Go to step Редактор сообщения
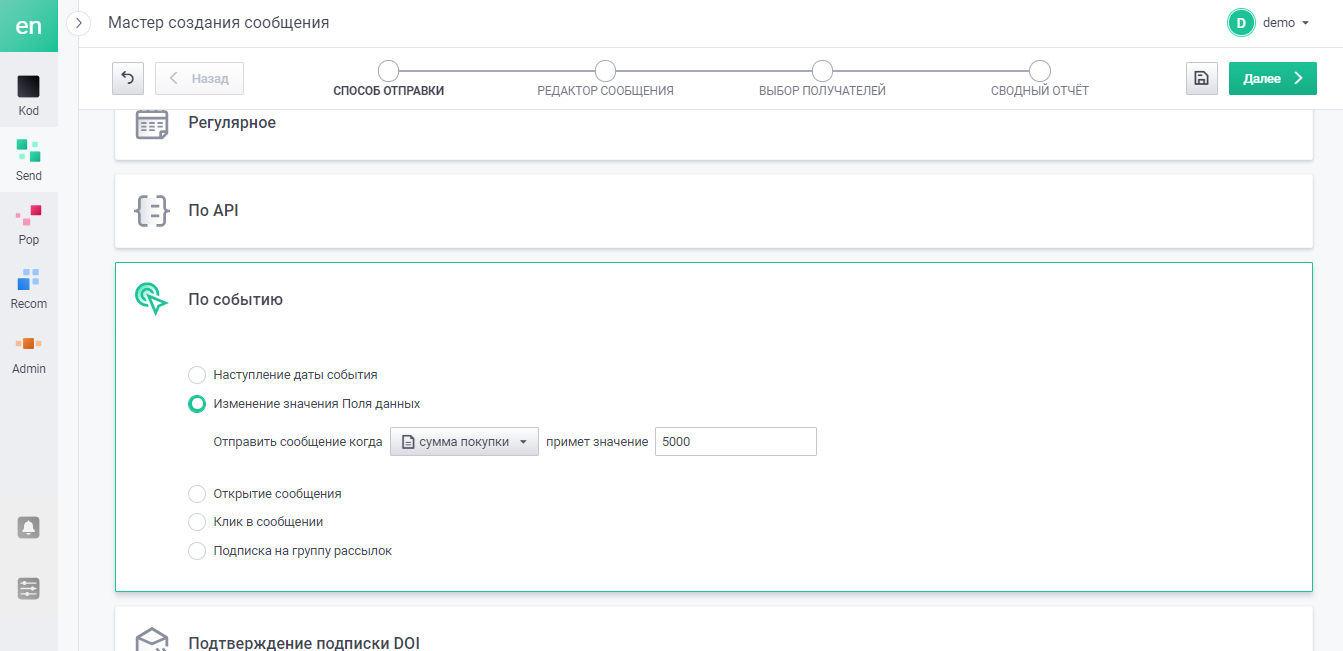This screenshot has height=651, width=1343. click(x=605, y=78)
